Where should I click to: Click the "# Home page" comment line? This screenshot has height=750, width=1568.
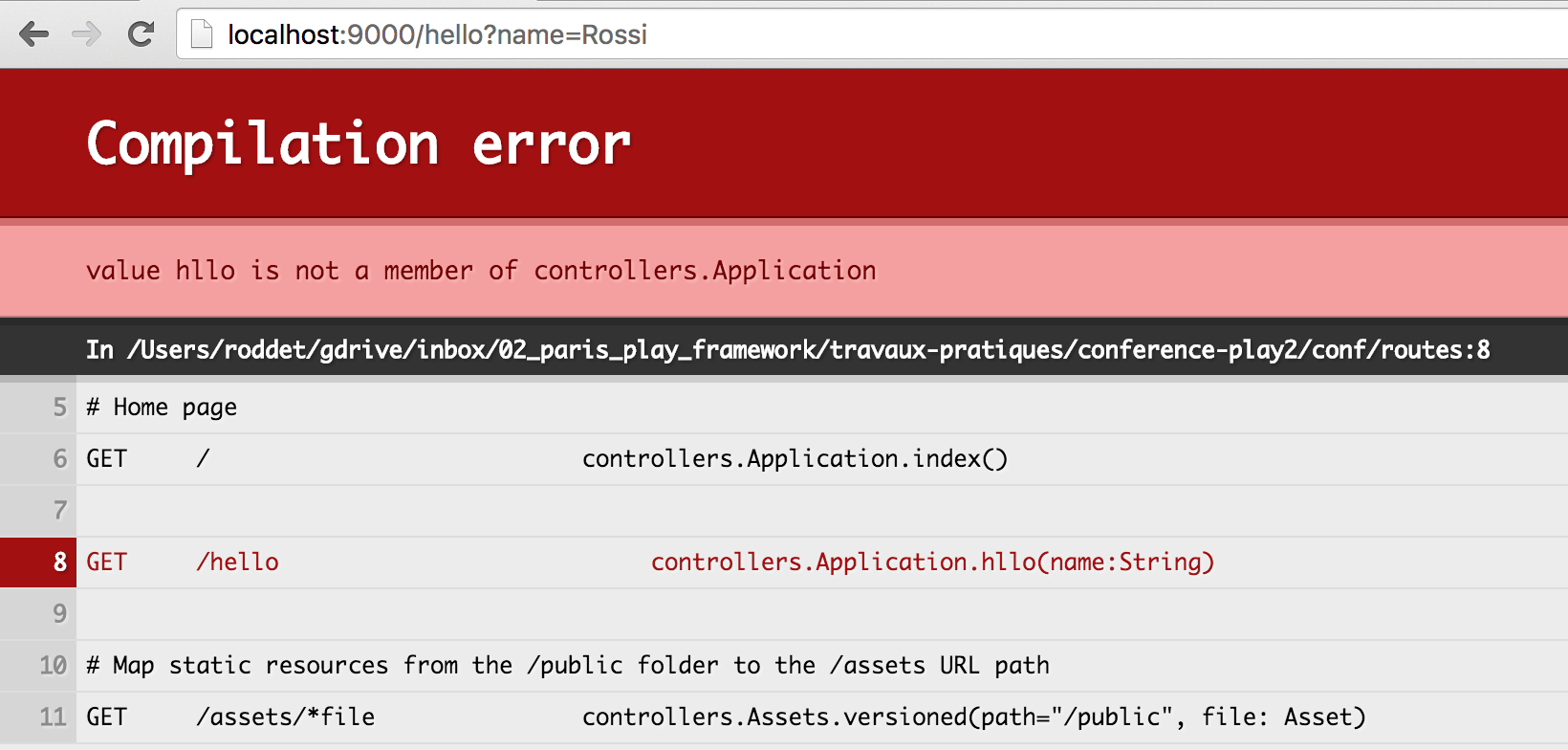(162, 408)
